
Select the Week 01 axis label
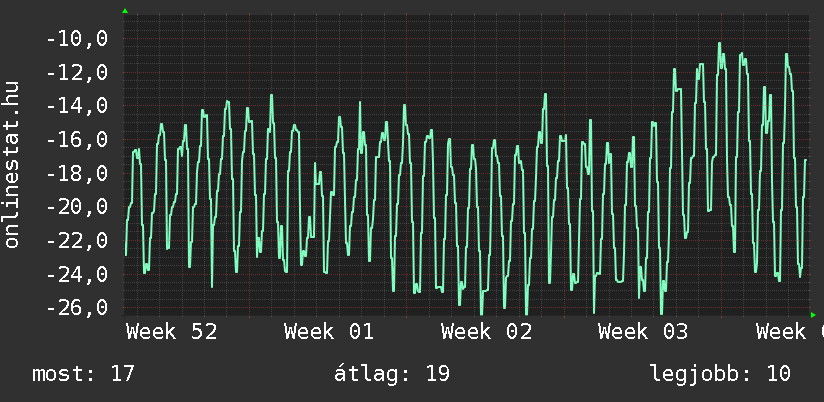(x=328, y=332)
